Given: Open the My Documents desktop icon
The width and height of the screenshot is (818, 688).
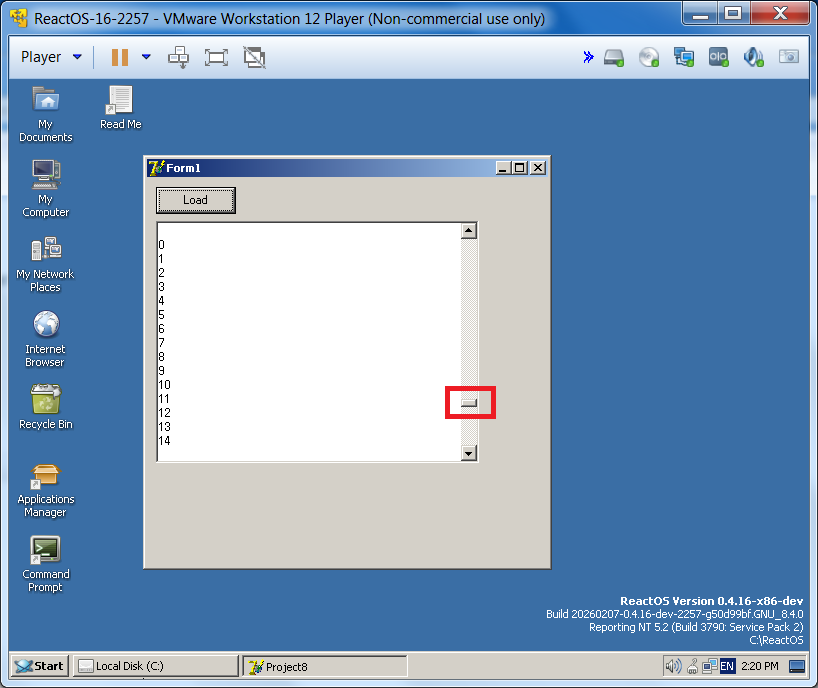Looking at the screenshot, I should [x=46, y=101].
